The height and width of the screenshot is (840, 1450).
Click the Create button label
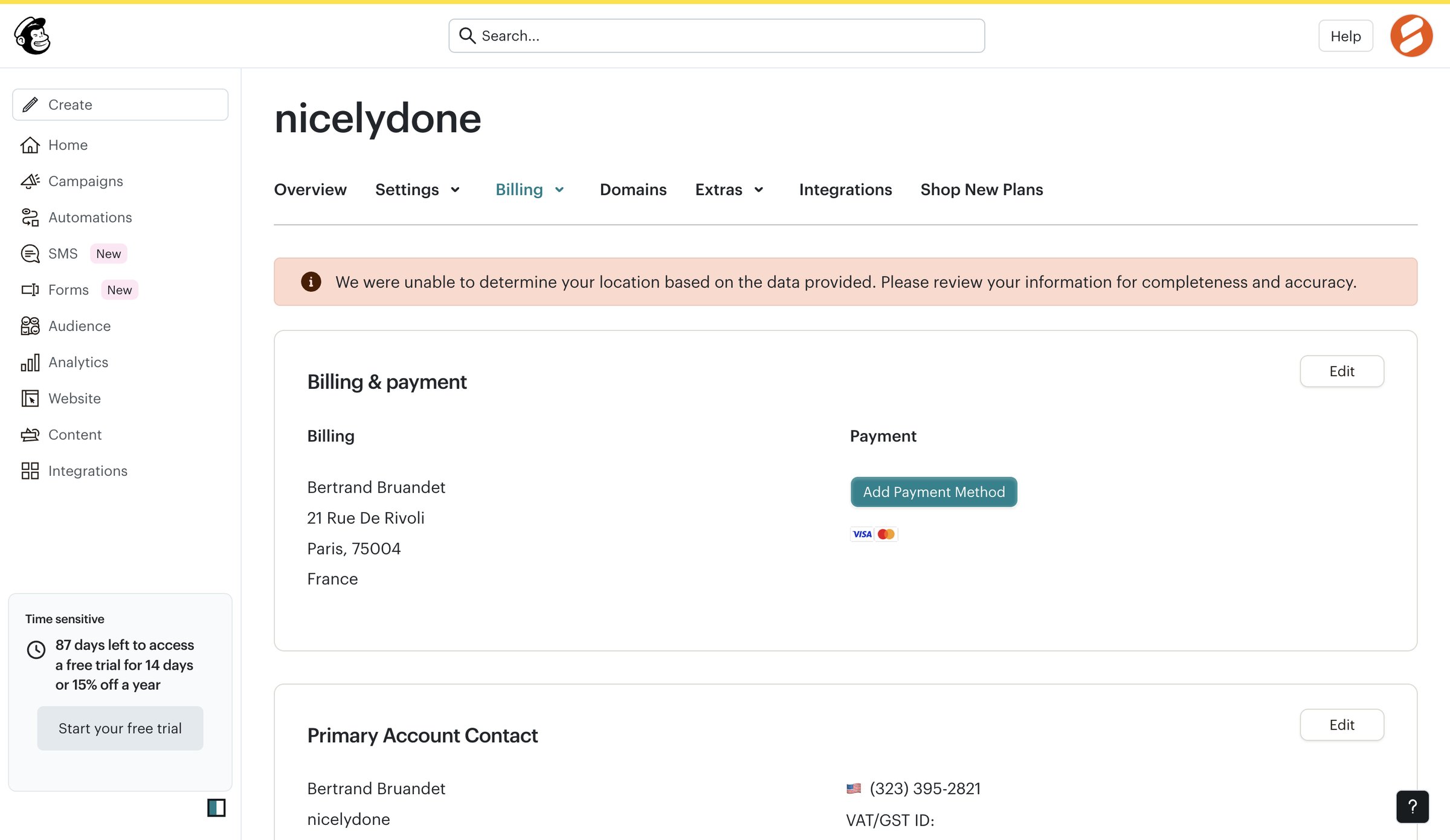[x=70, y=104]
